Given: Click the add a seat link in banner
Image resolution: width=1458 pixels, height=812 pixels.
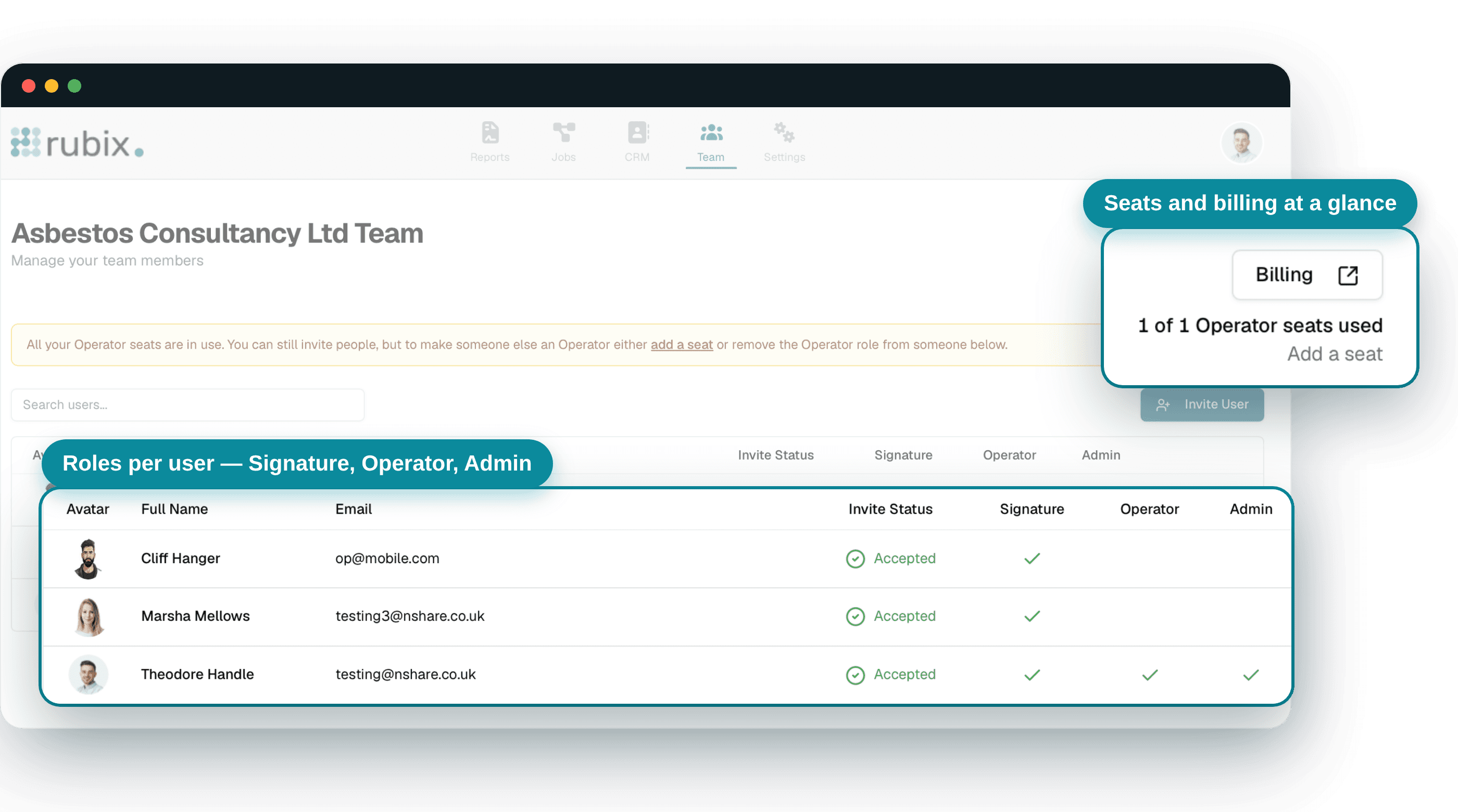Looking at the screenshot, I should (682, 345).
